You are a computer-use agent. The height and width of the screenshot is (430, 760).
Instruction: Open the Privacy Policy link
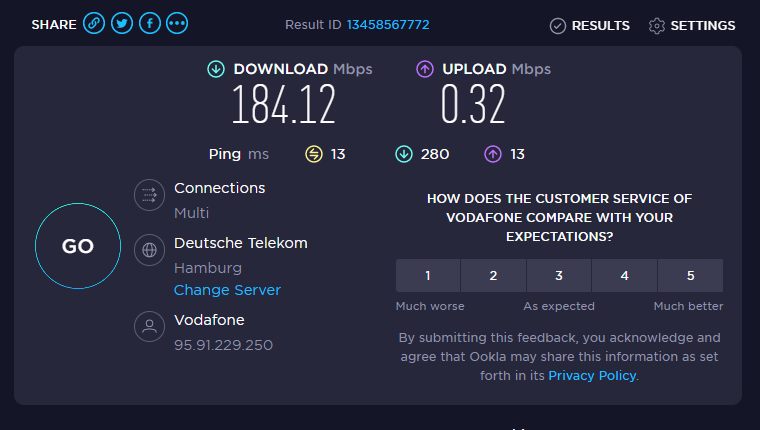(x=592, y=376)
